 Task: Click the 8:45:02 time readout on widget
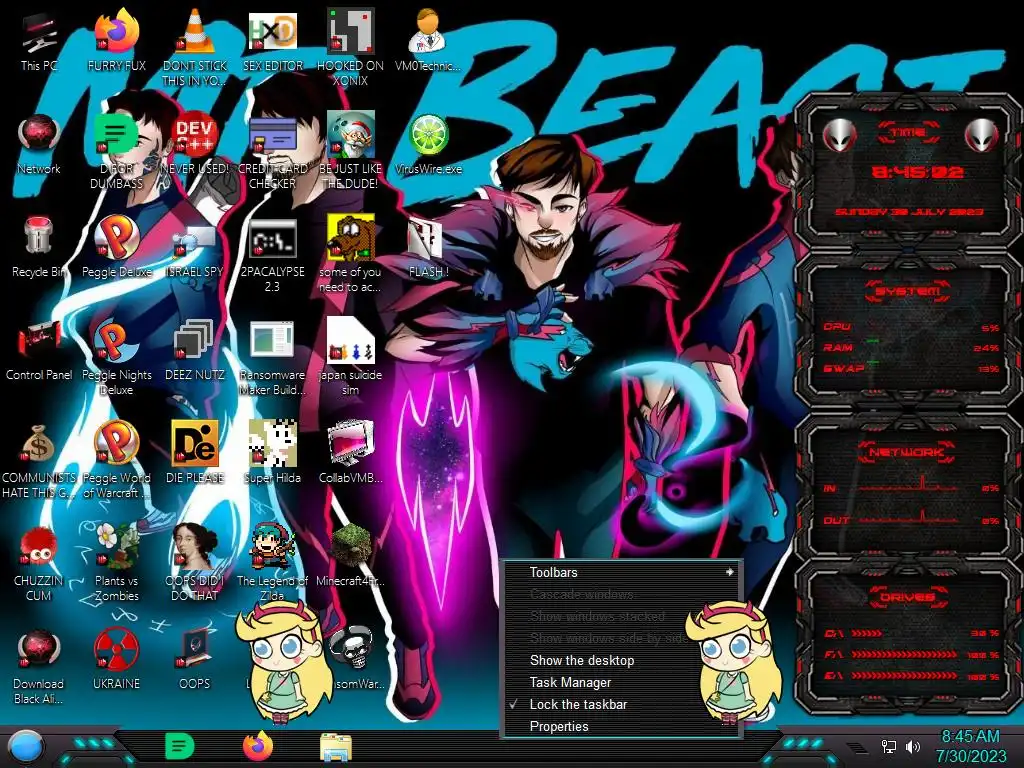[918, 172]
